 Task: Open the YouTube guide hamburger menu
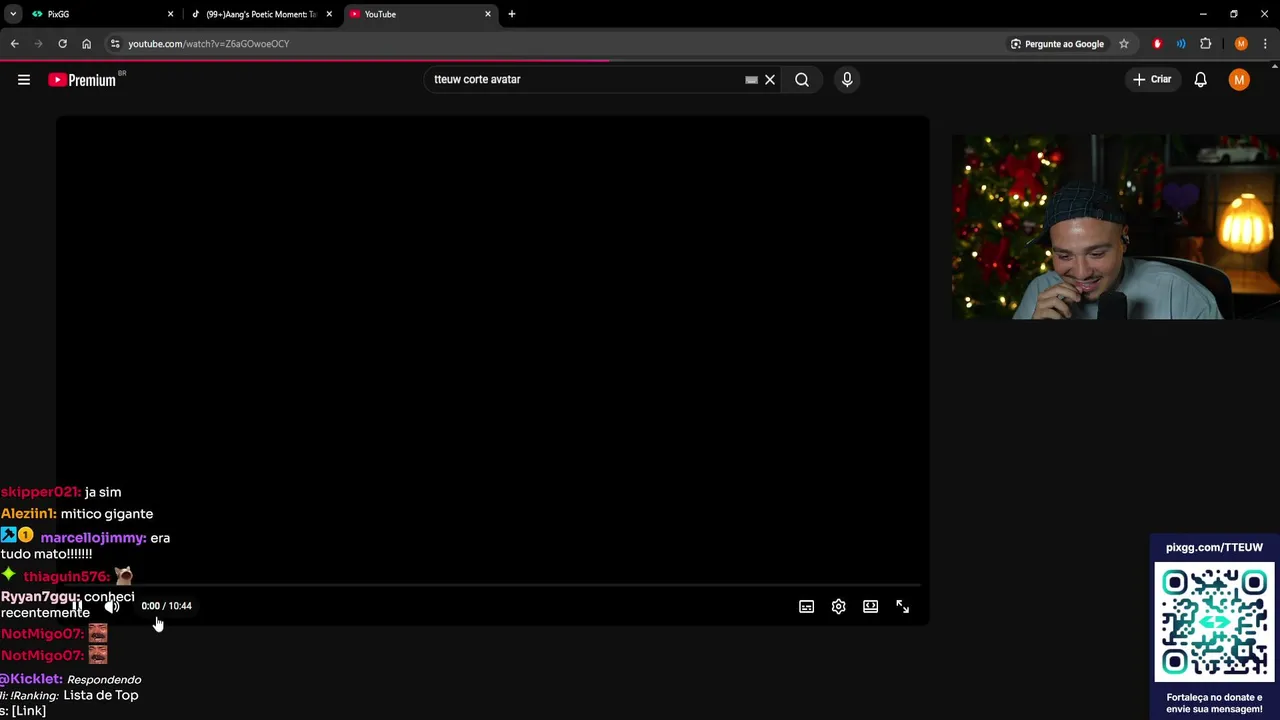[24, 80]
